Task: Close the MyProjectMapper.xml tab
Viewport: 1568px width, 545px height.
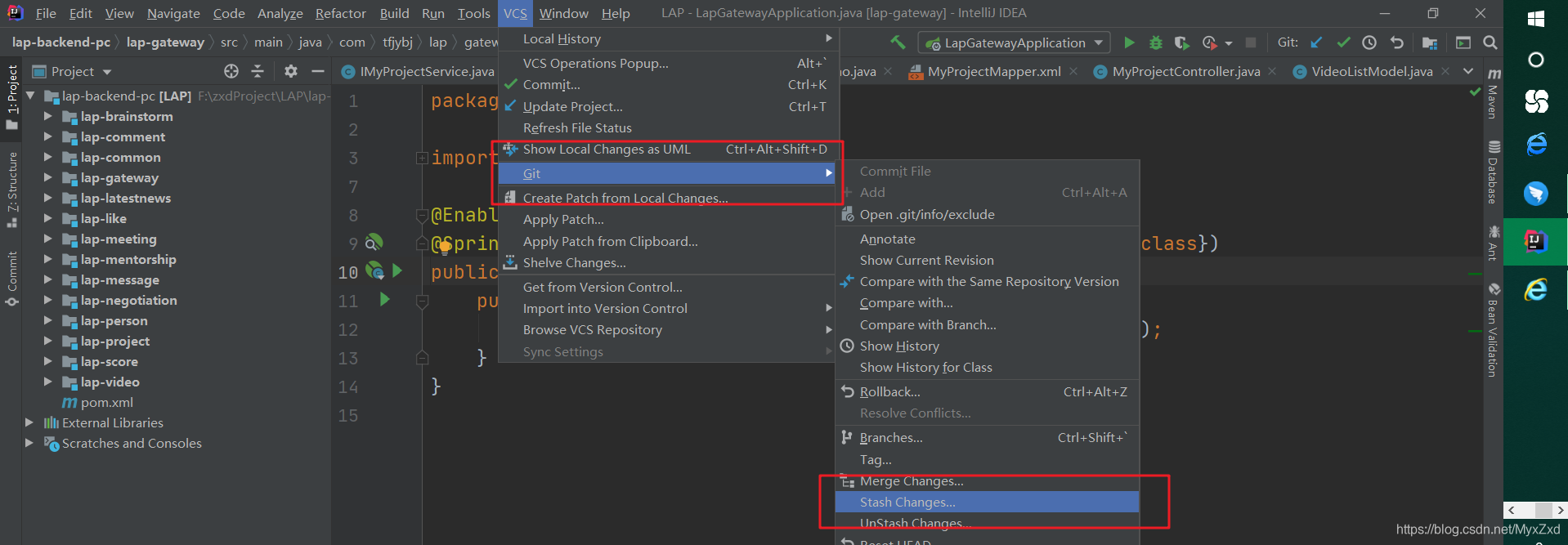Action: coord(1073,71)
